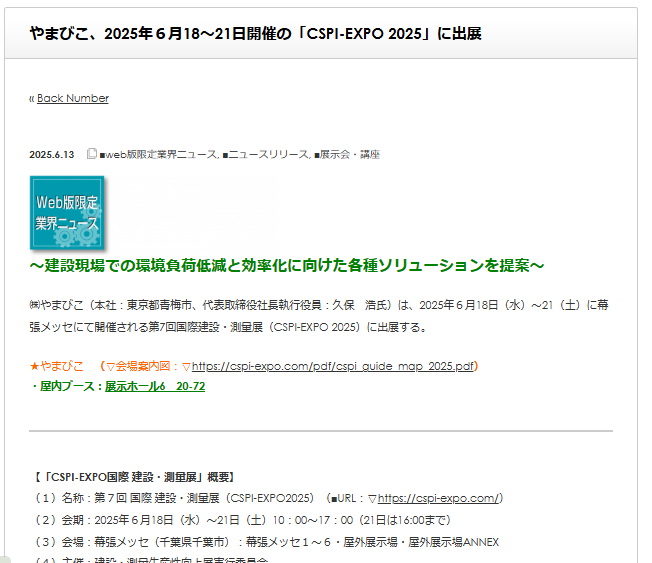The height and width of the screenshot is (563, 652).
Task: Click the paragraph beginning ㈱やまびこ(本社:東京都青梅市
Action: (x=319, y=316)
